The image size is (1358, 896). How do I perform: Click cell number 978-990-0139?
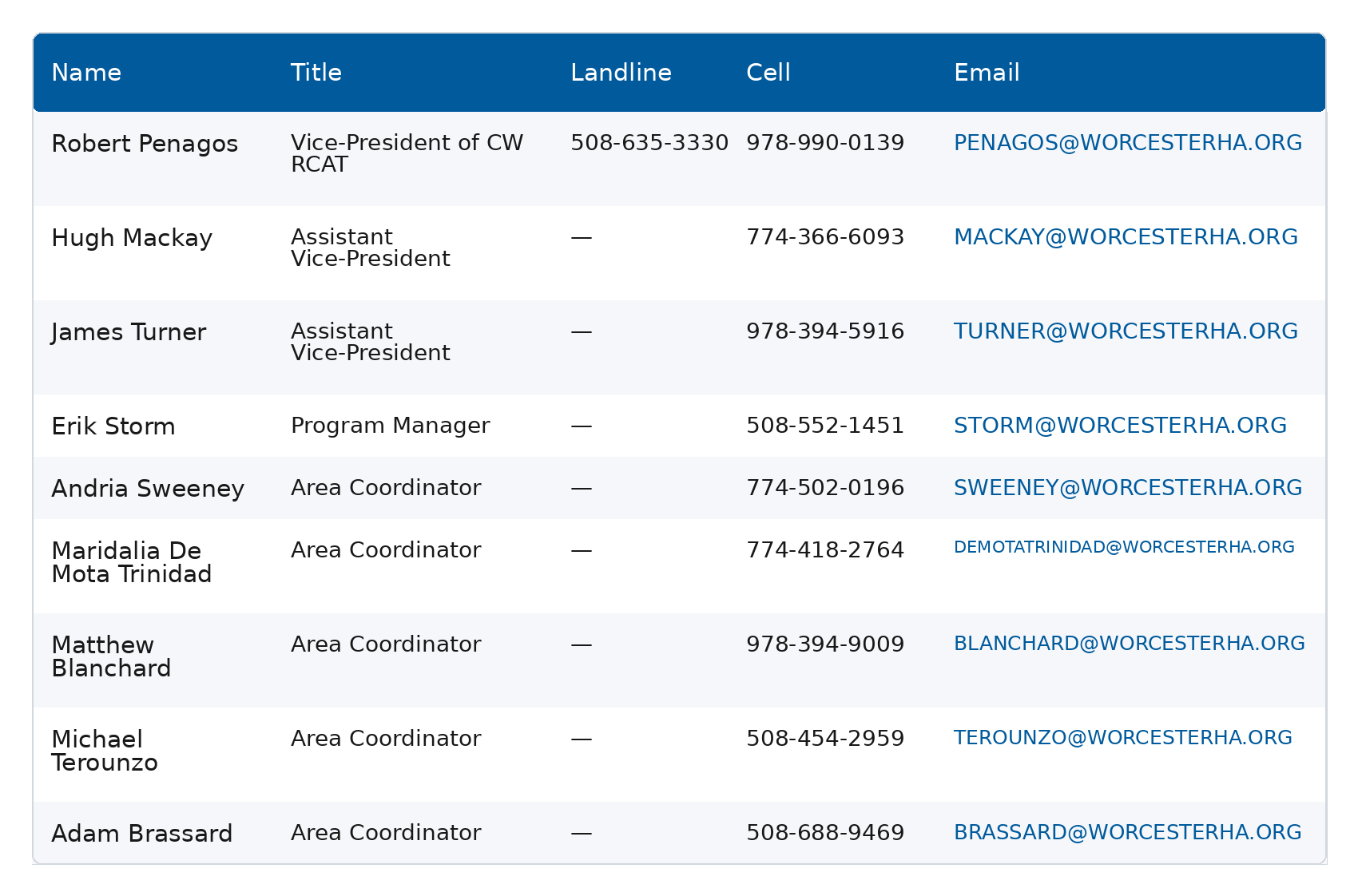(x=824, y=143)
